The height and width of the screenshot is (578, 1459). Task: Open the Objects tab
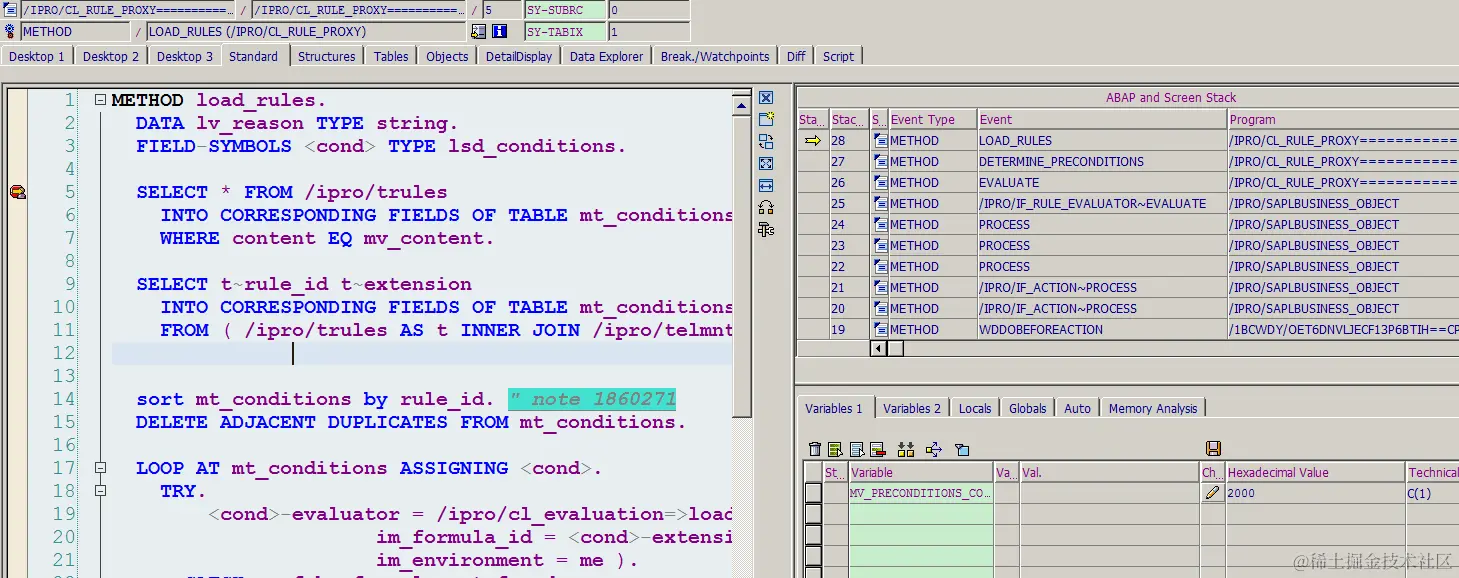pos(447,56)
